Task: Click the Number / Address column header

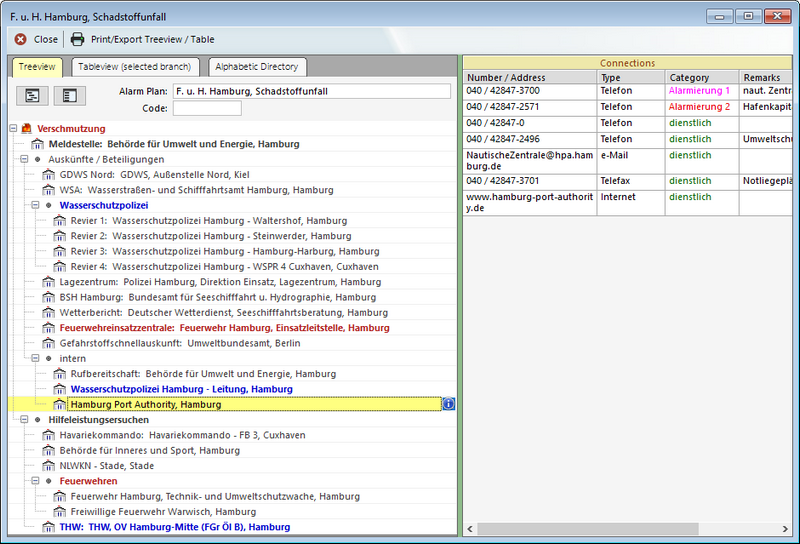Action: [530, 78]
